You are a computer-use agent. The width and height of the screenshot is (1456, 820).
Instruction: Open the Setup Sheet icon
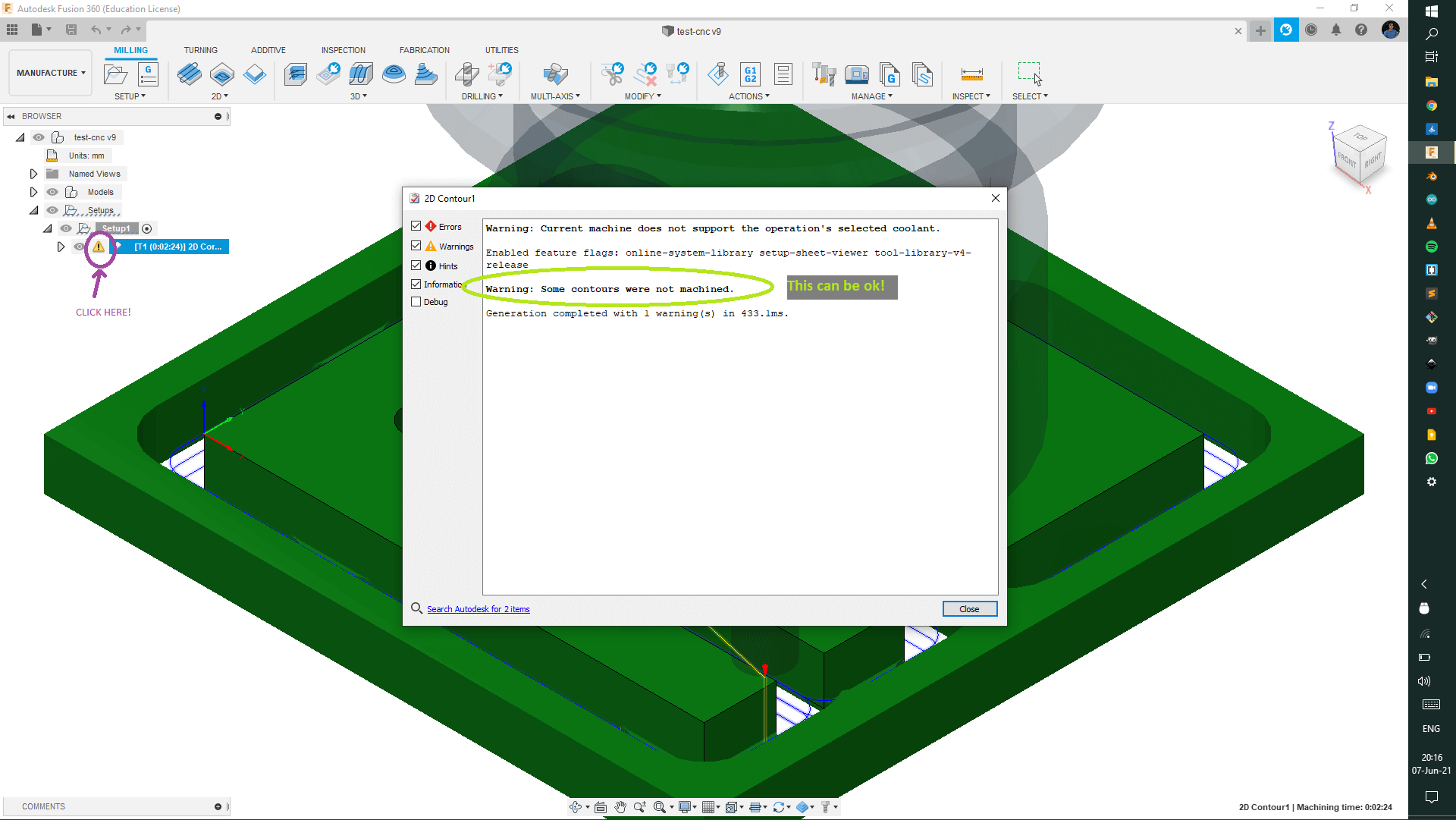click(783, 74)
